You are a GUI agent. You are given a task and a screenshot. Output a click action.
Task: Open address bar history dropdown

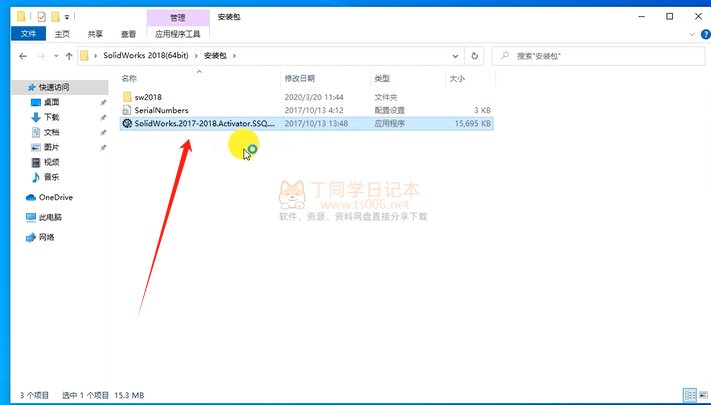tap(455, 56)
